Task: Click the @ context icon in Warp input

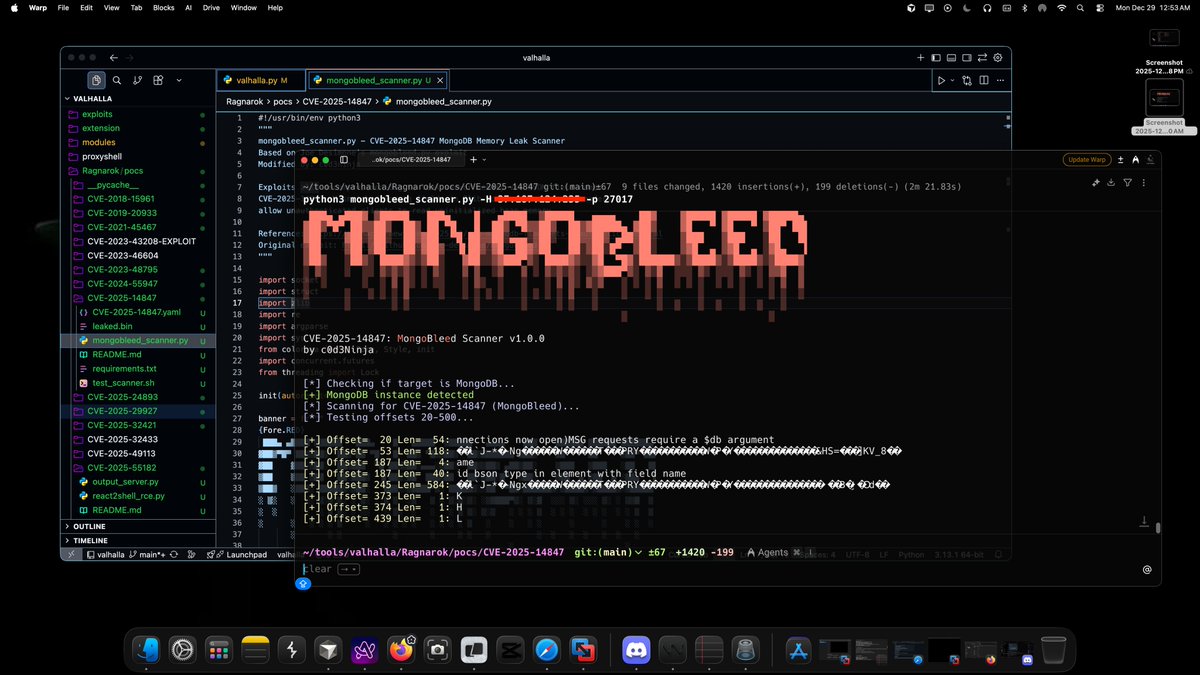Action: 1148,570
